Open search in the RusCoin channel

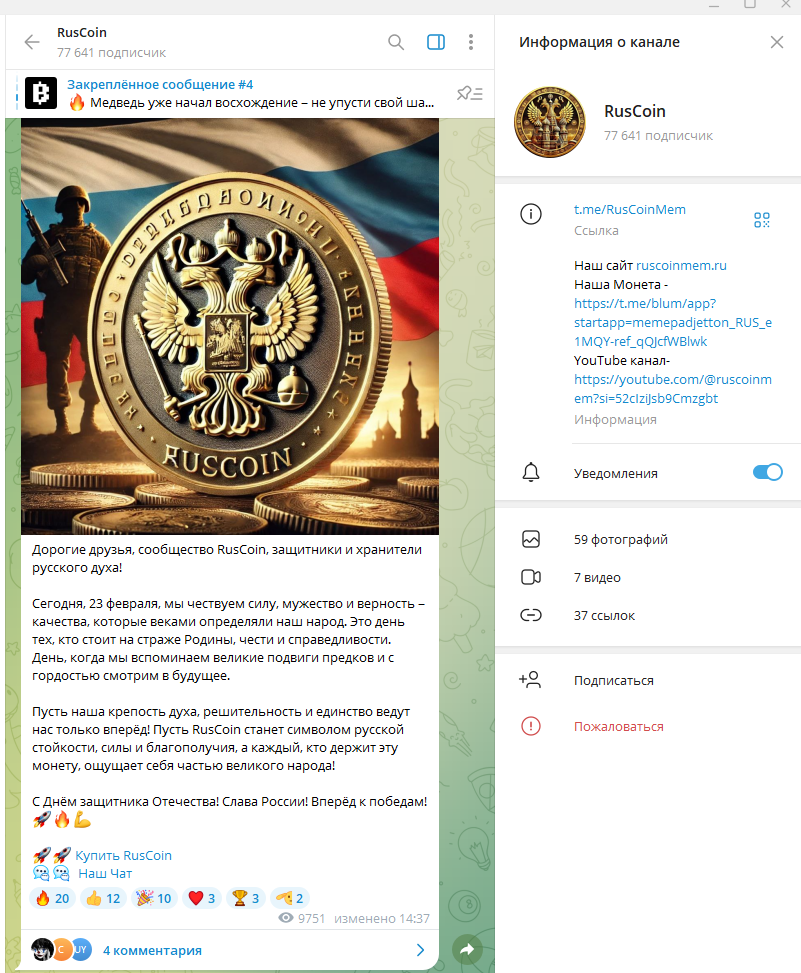click(396, 42)
